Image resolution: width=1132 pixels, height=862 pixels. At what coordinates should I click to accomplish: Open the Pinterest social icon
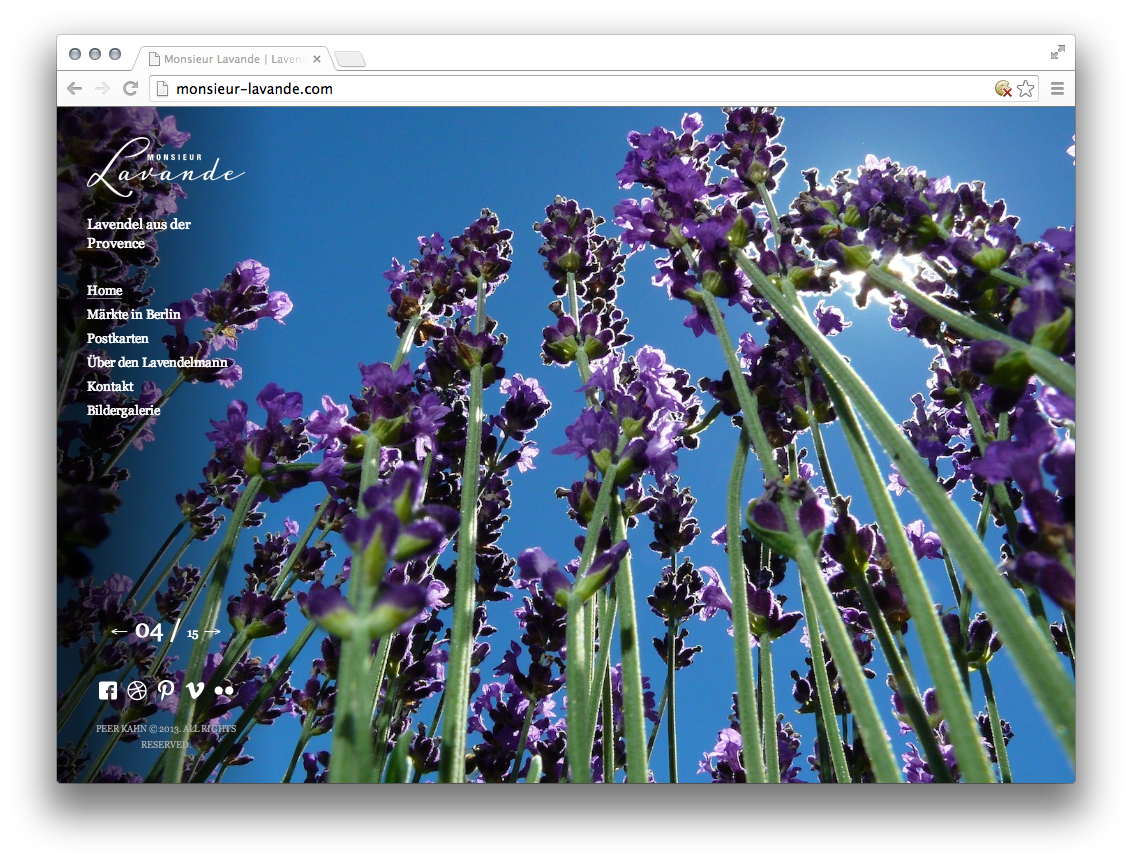[x=166, y=690]
